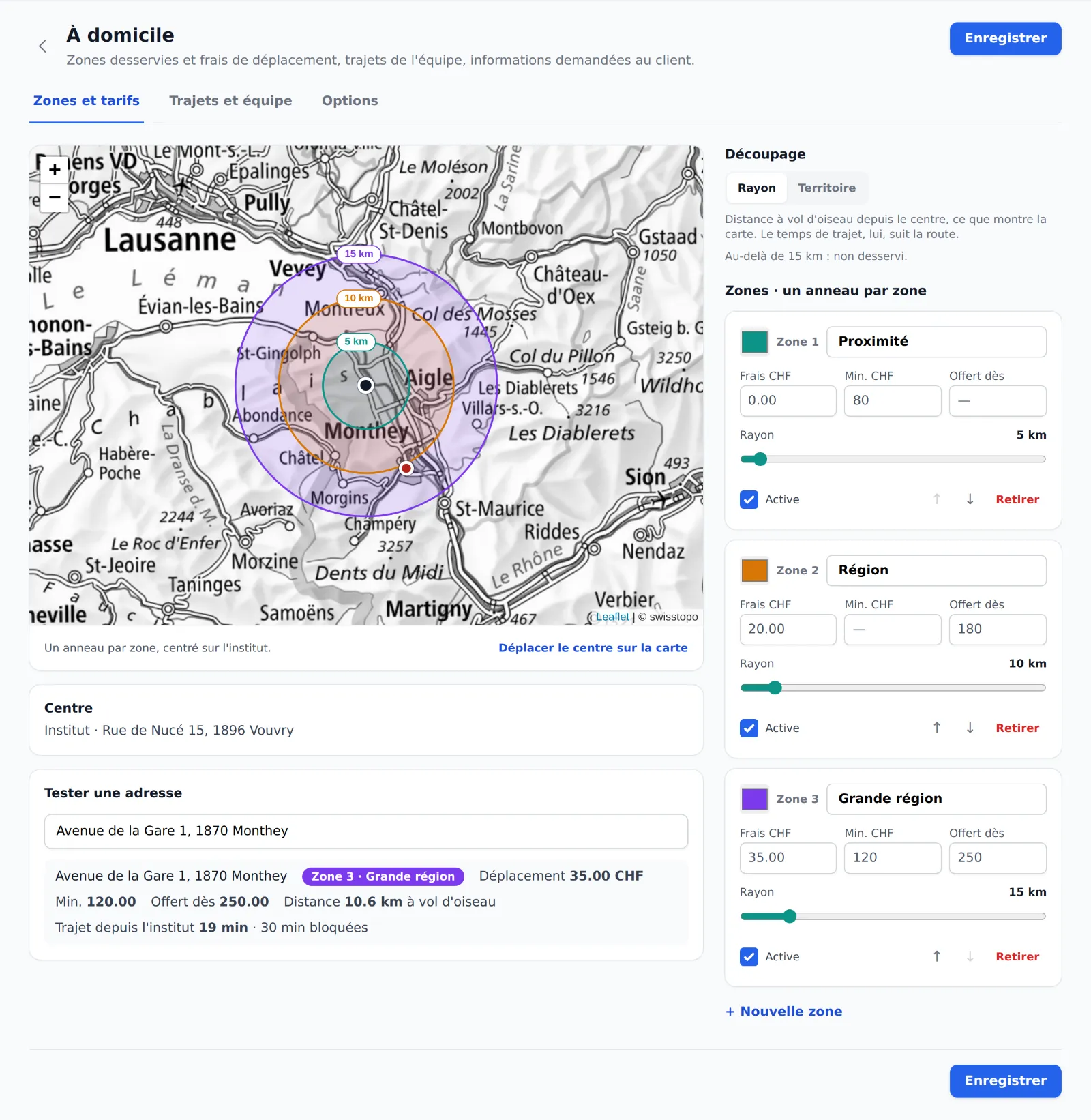Uncheck Active for Zone 1
This screenshot has width=1091, height=1120.
pos(749,499)
